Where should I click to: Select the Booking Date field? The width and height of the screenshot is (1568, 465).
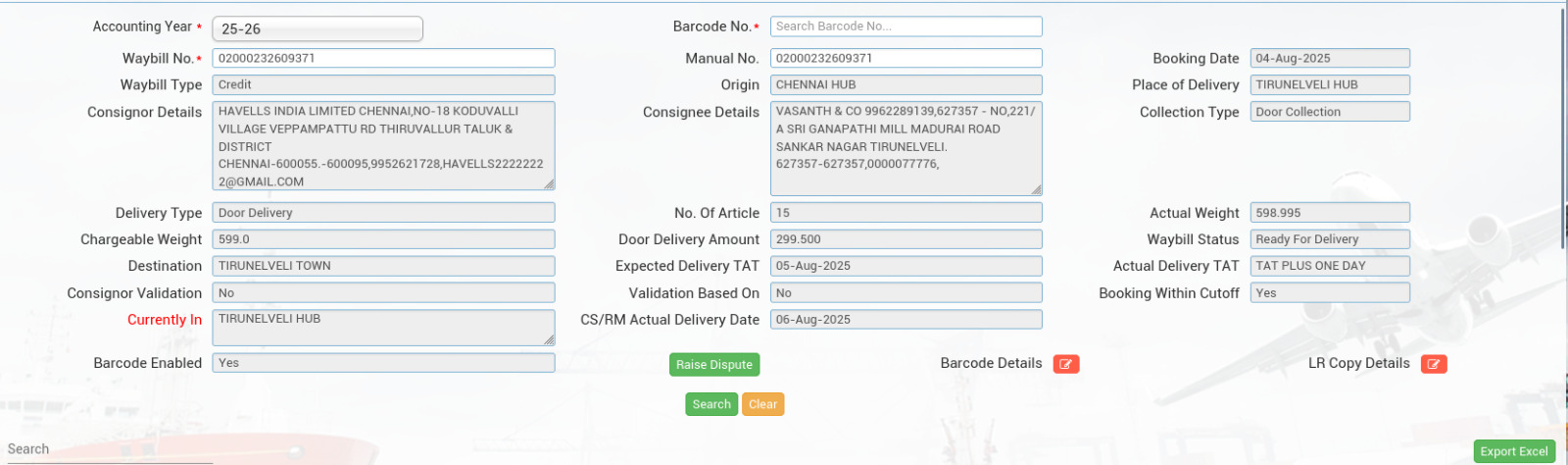(1329, 58)
